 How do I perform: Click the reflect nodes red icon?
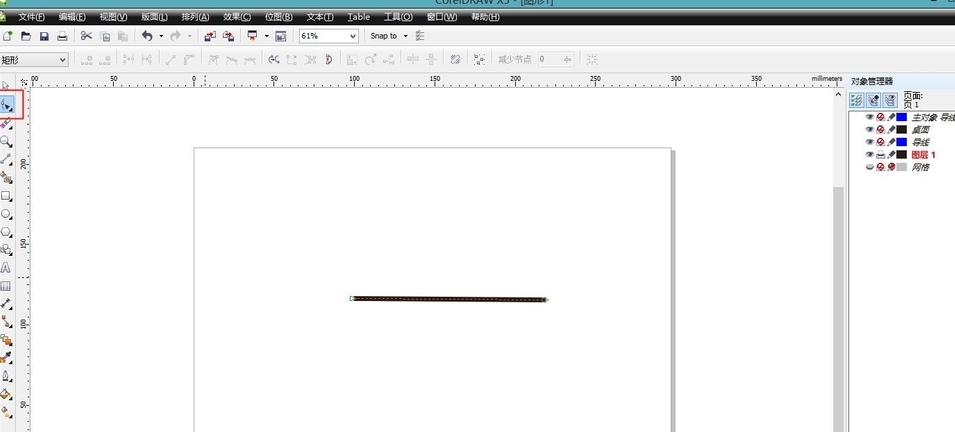pyautogui.click(x=329, y=59)
